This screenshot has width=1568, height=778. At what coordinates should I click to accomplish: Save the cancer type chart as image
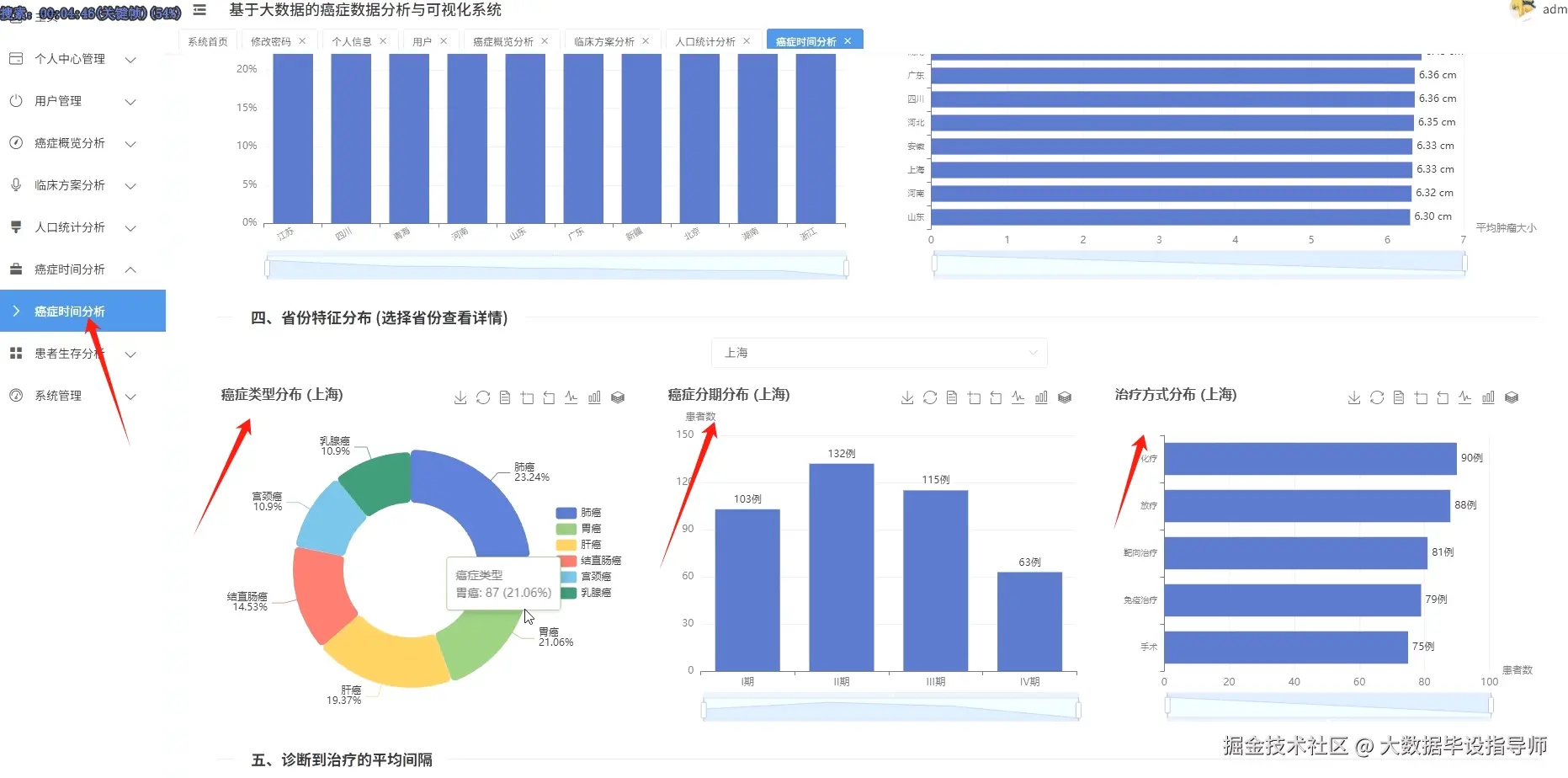pos(460,397)
